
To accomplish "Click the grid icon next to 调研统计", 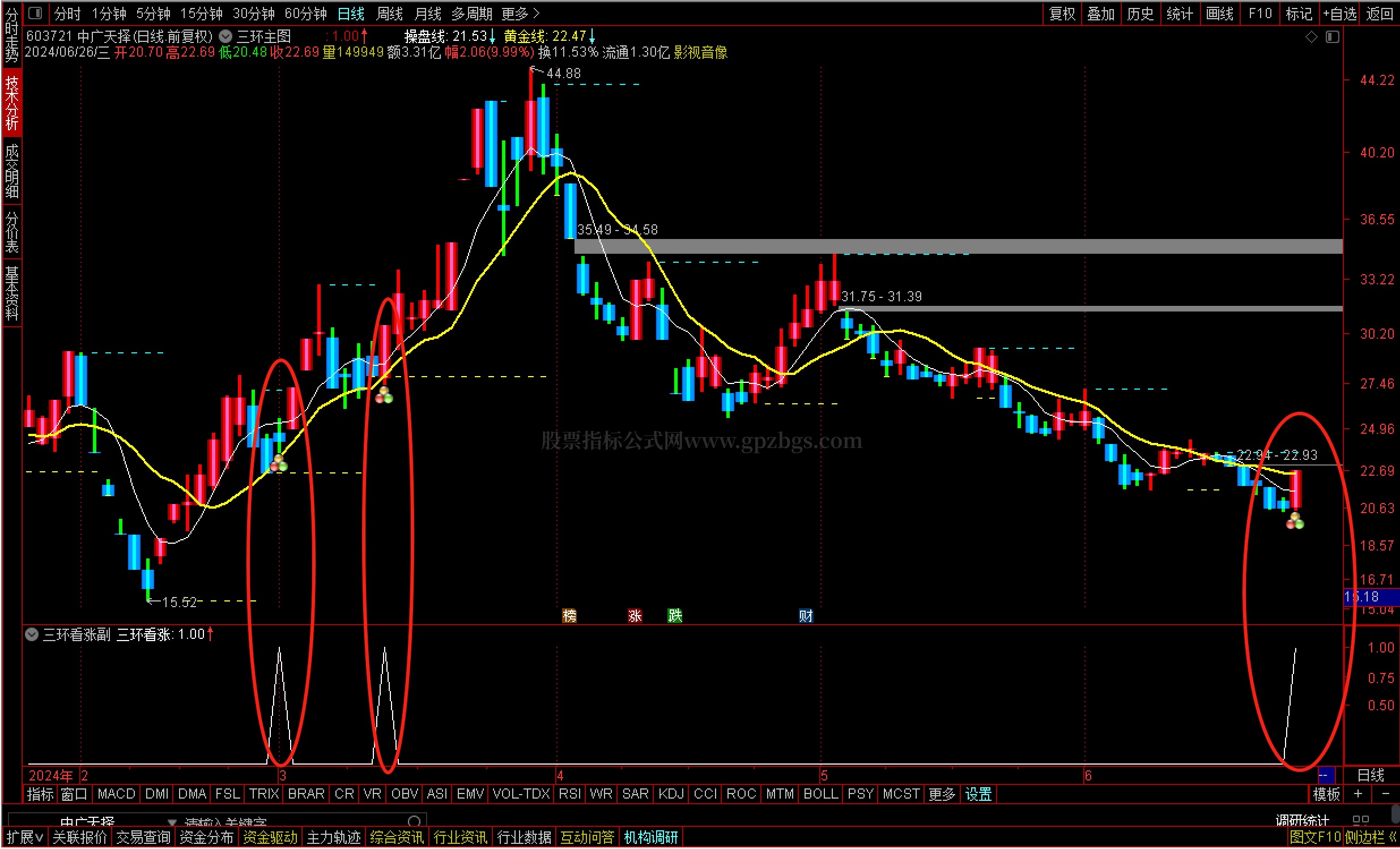I will [1360, 820].
